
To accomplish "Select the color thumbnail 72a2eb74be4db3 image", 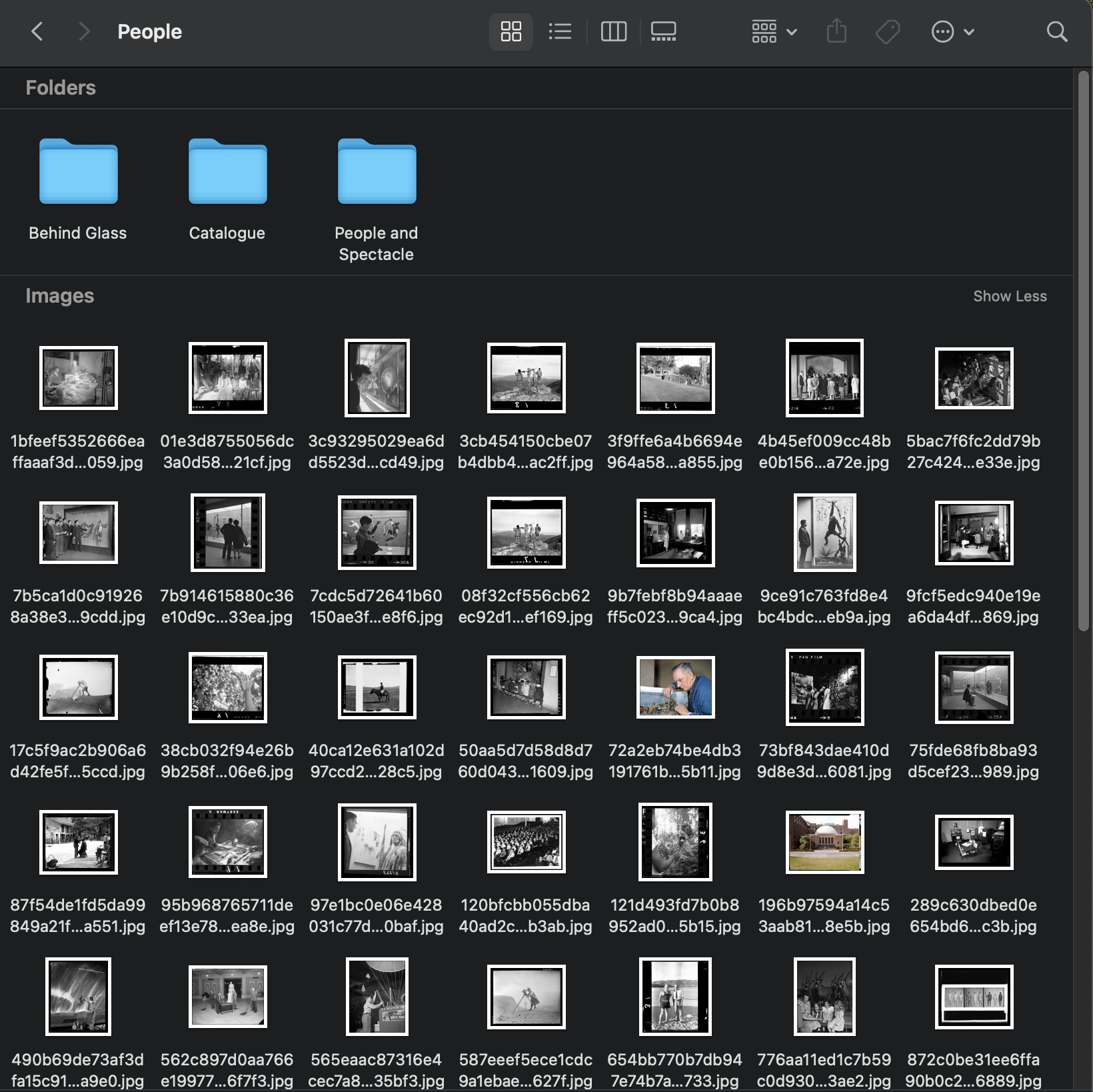I will 675,687.
